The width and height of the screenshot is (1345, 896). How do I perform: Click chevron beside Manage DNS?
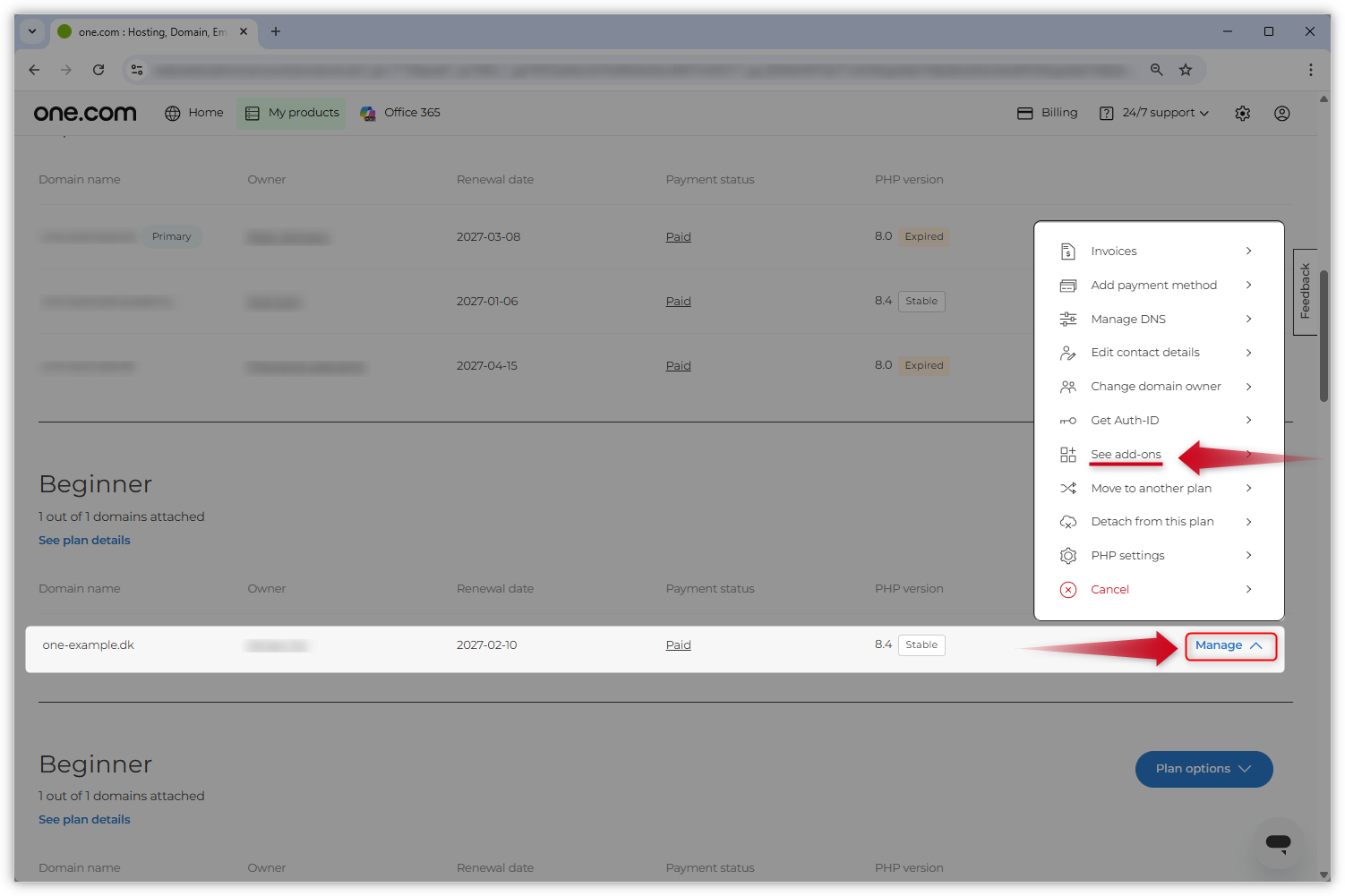pyautogui.click(x=1249, y=320)
